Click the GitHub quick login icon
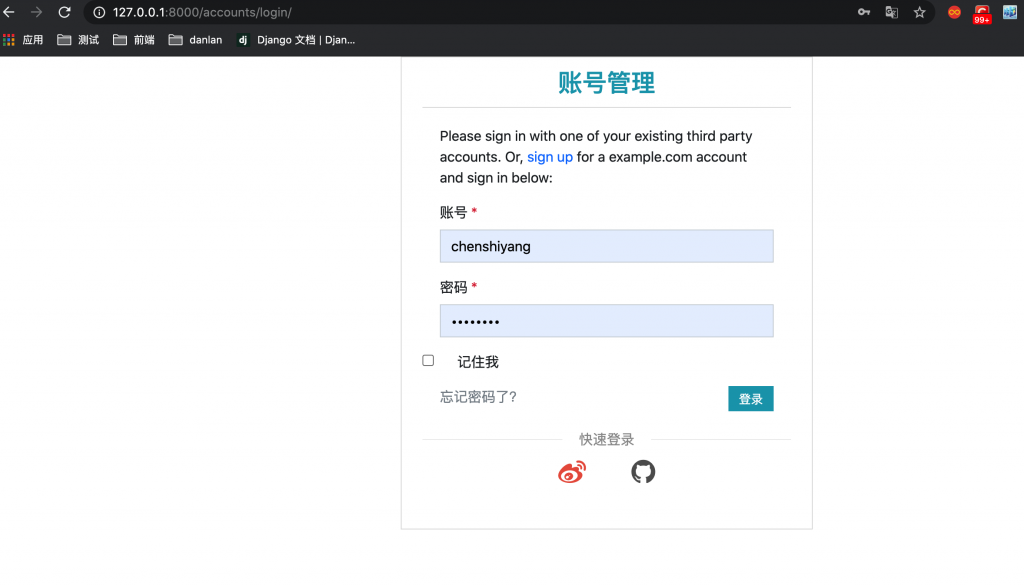This screenshot has height=586, width=1024. [643, 472]
